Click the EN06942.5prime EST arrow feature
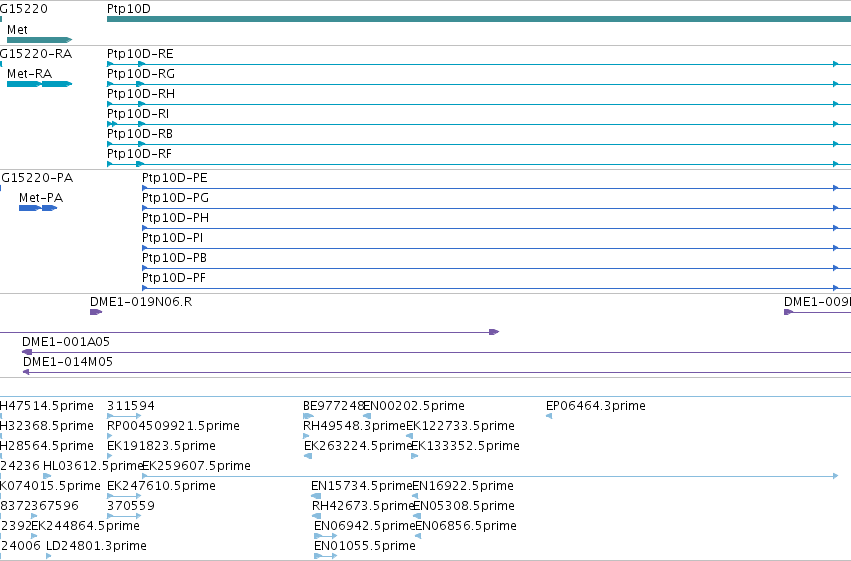This screenshot has height=561, width=851. [326, 536]
